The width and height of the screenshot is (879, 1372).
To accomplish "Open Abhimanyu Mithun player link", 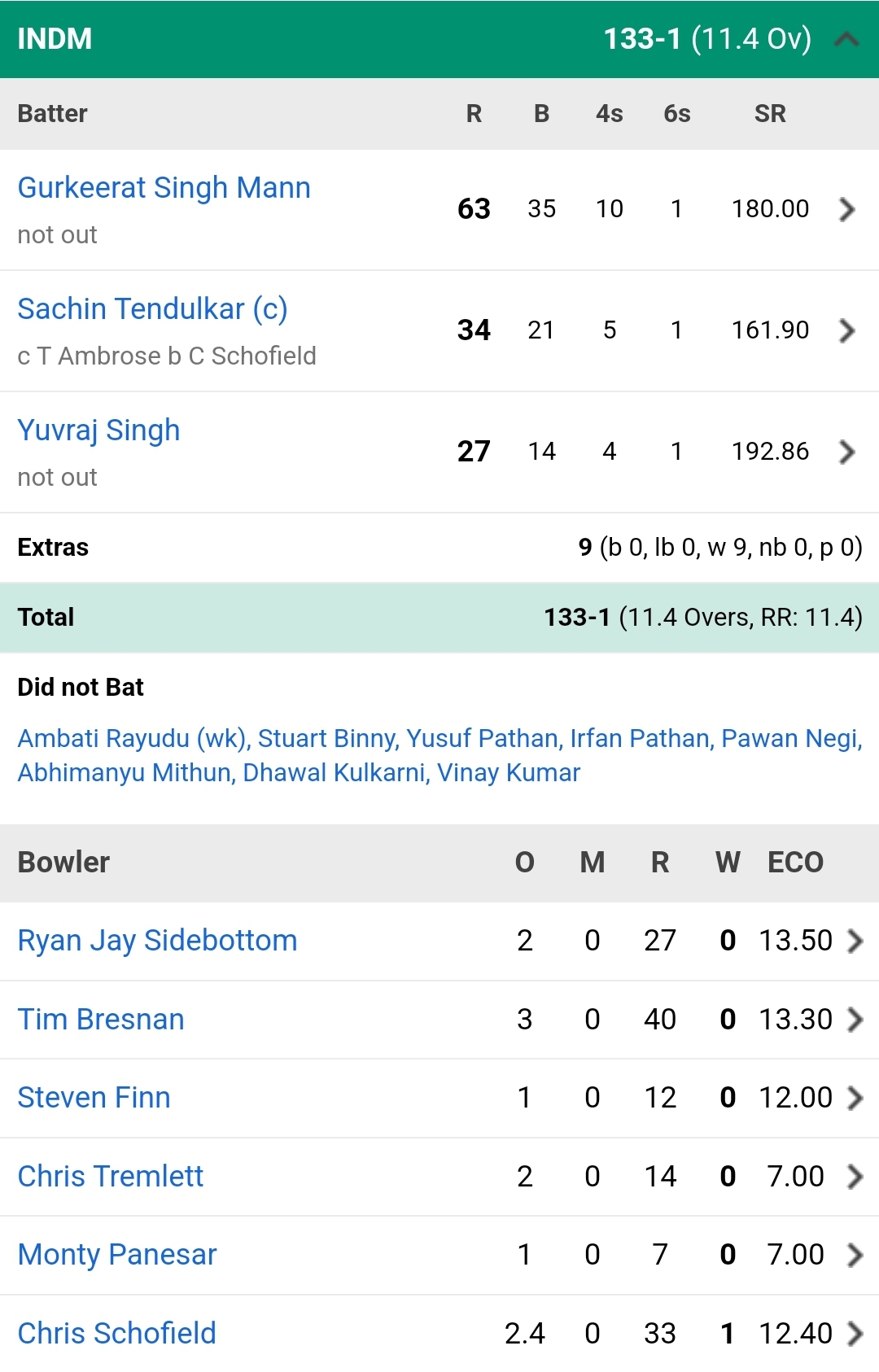I will 126,772.
